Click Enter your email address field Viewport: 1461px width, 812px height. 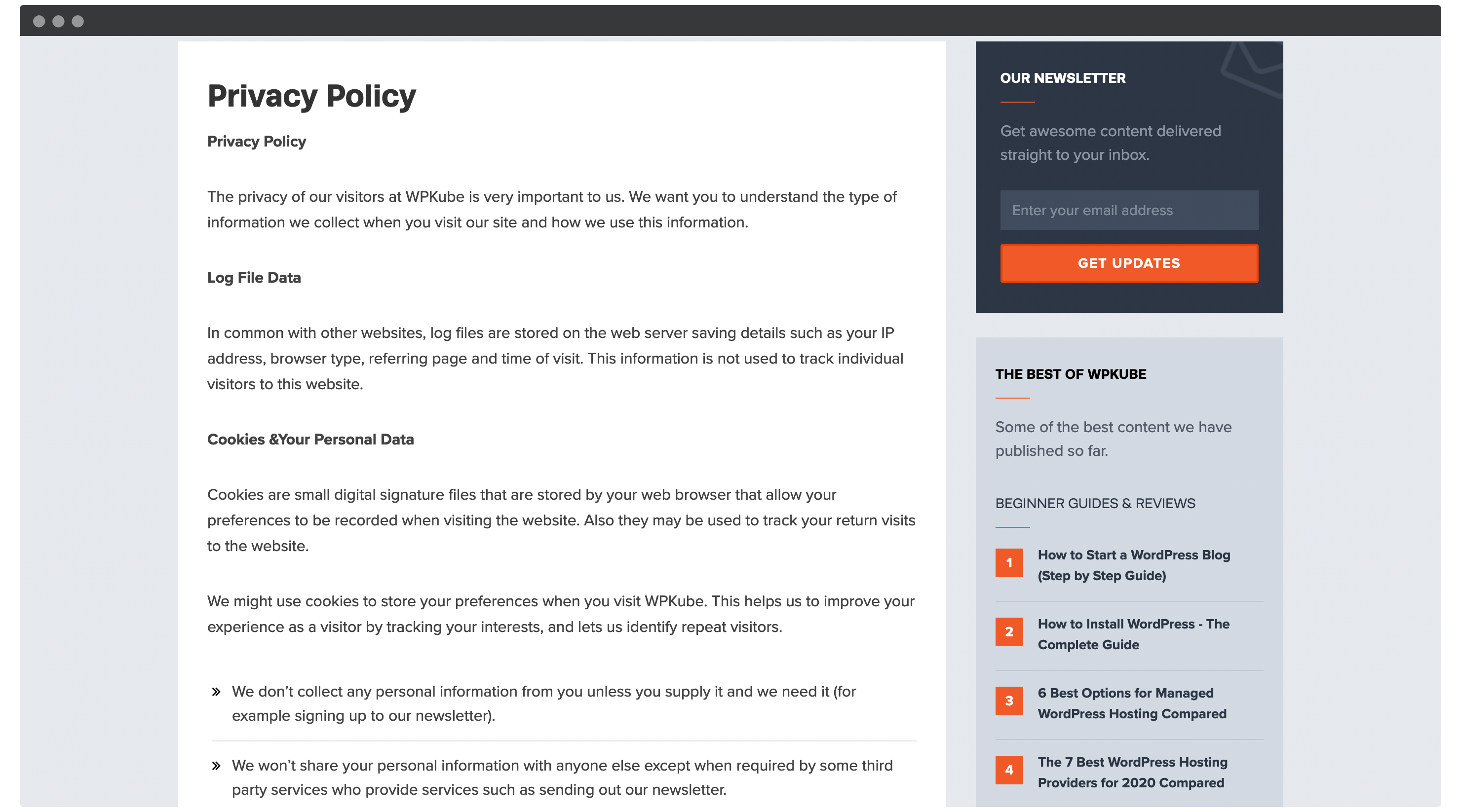click(x=1127, y=211)
